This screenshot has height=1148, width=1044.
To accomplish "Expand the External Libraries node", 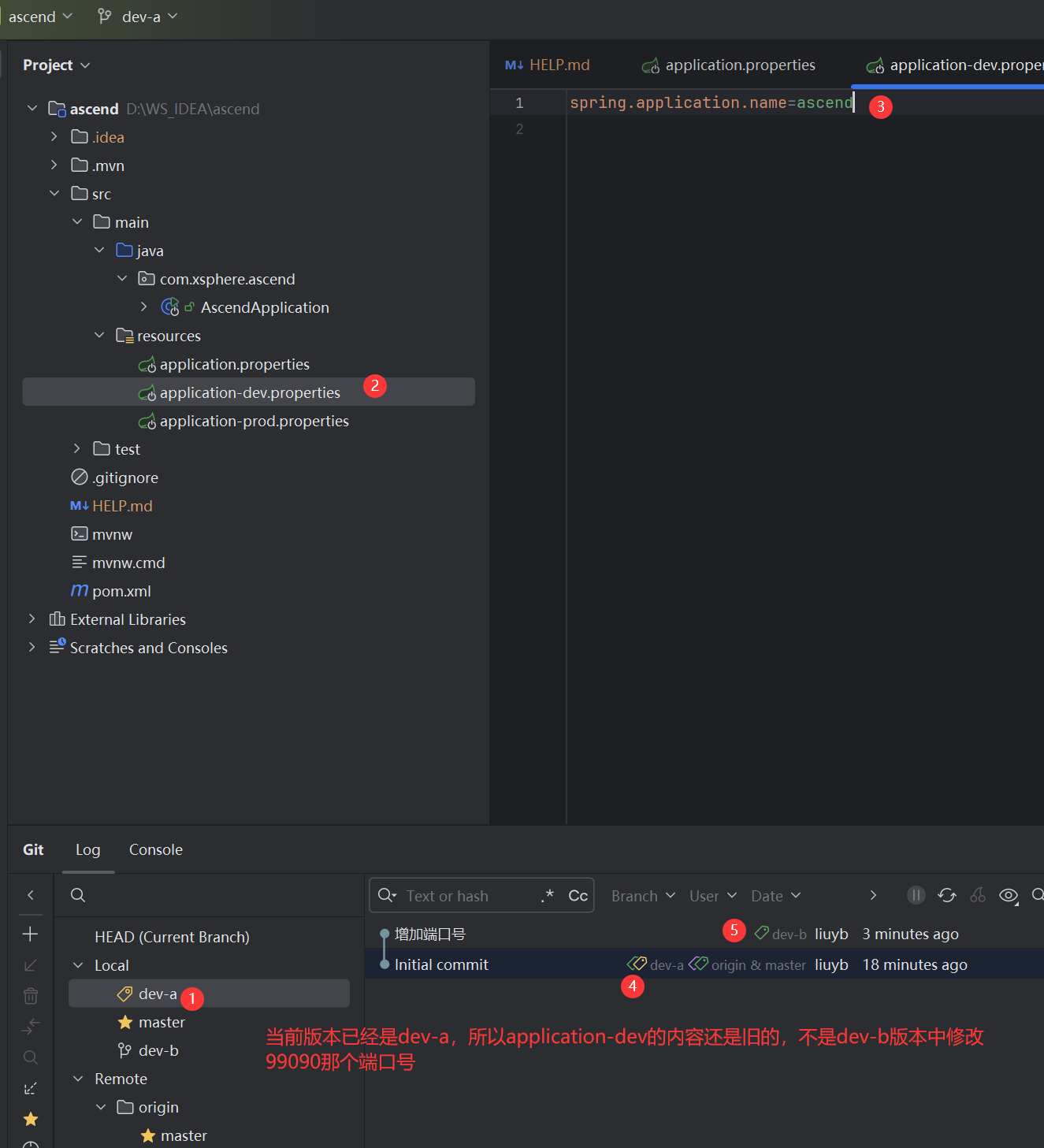I will point(32,619).
